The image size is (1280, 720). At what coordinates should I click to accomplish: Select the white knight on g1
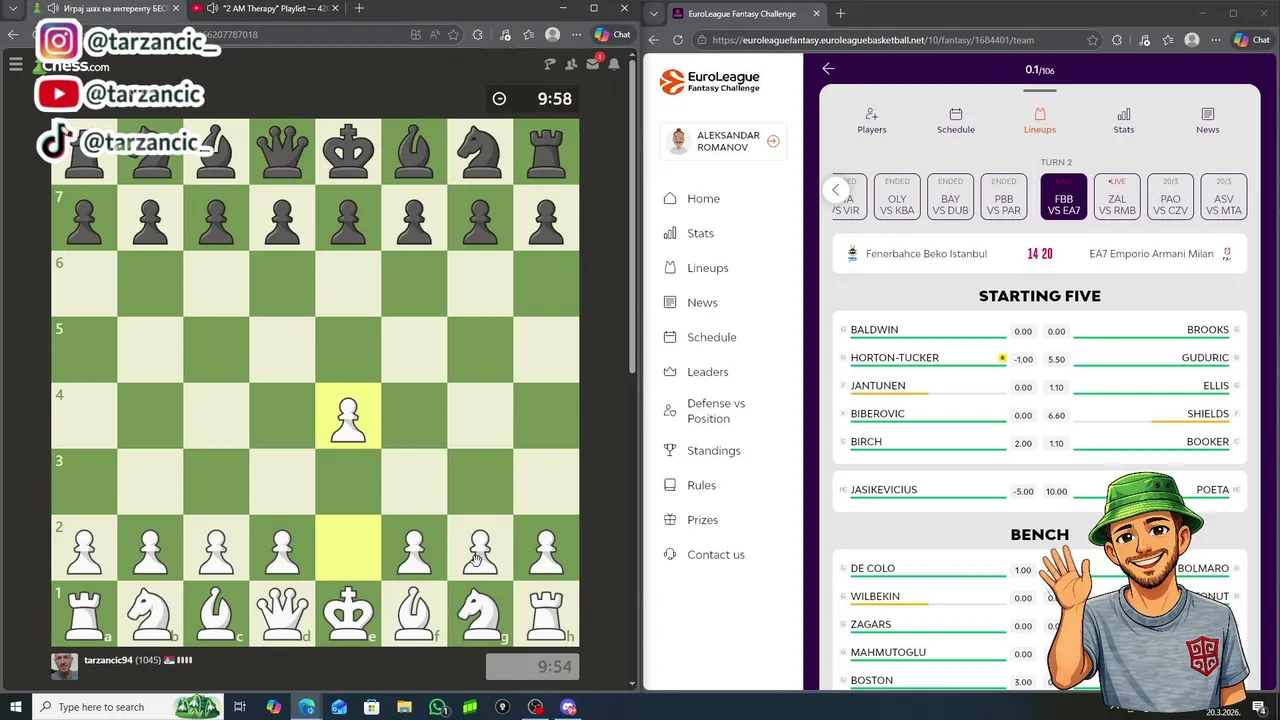tap(480, 613)
